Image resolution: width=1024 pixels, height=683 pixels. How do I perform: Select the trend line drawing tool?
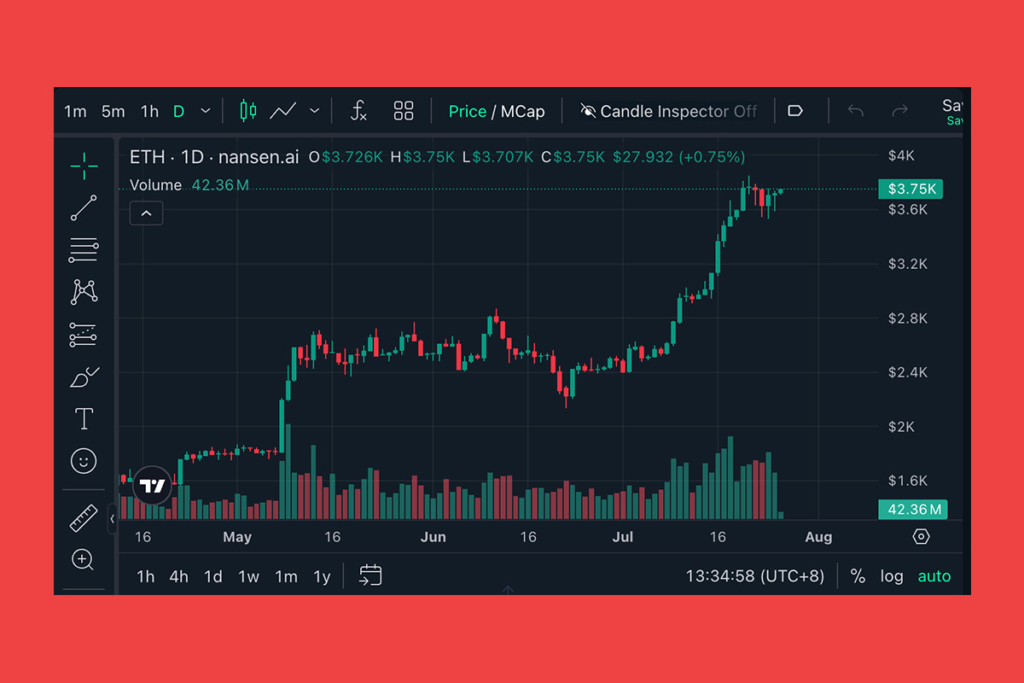click(84, 208)
